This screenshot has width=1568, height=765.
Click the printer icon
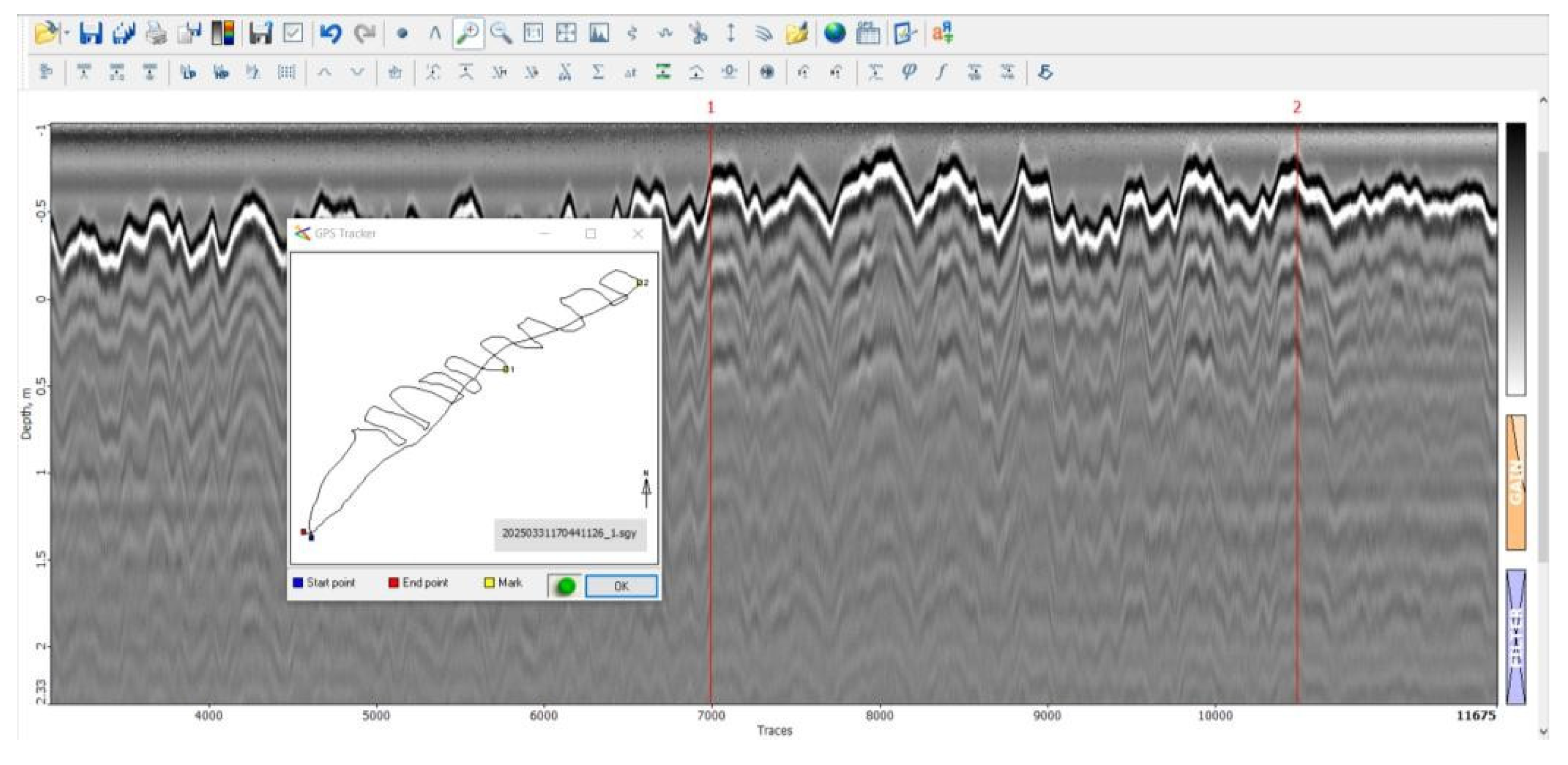pyautogui.click(x=157, y=33)
